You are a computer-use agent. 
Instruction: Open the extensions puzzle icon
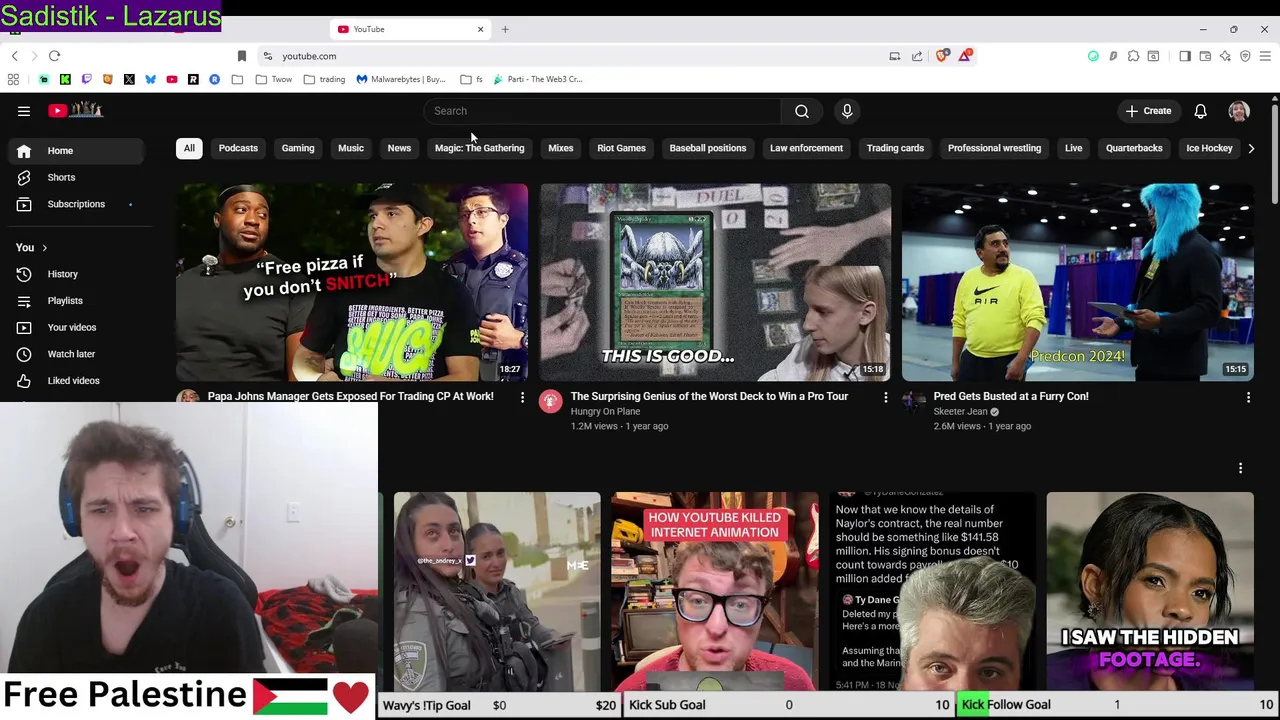pos(1133,56)
